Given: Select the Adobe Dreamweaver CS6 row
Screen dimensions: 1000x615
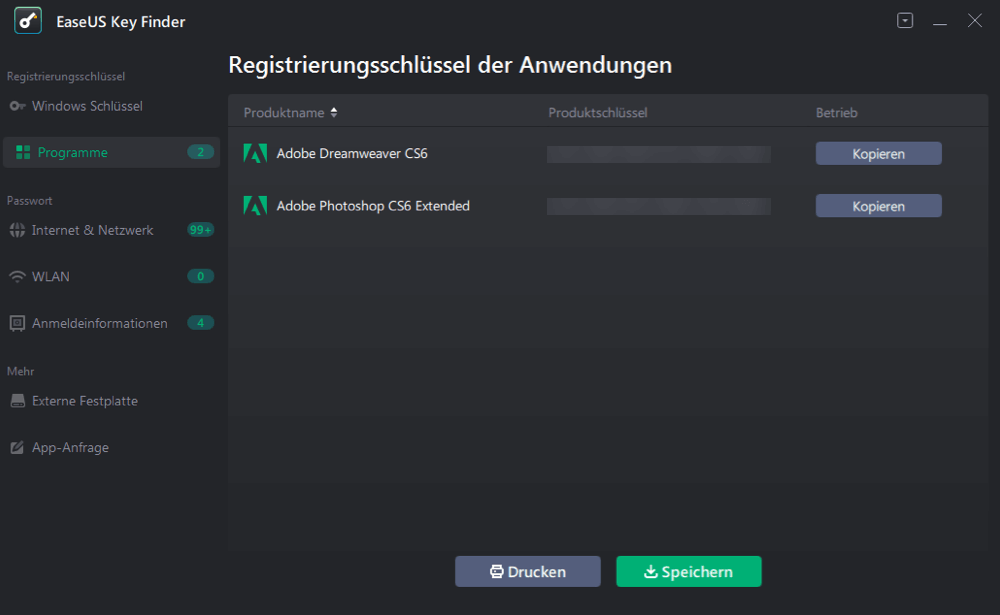Looking at the screenshot, I should point(608,153).
